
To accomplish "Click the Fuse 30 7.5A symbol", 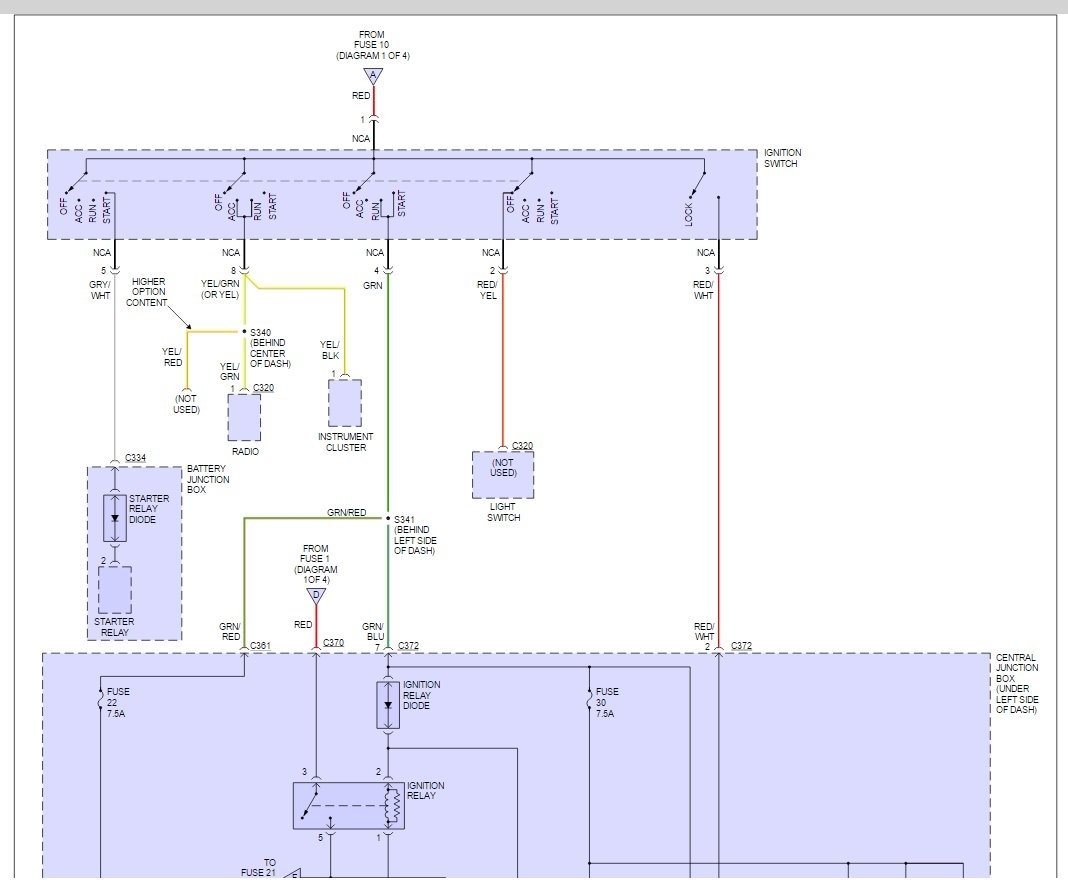I will click(590, 702).
